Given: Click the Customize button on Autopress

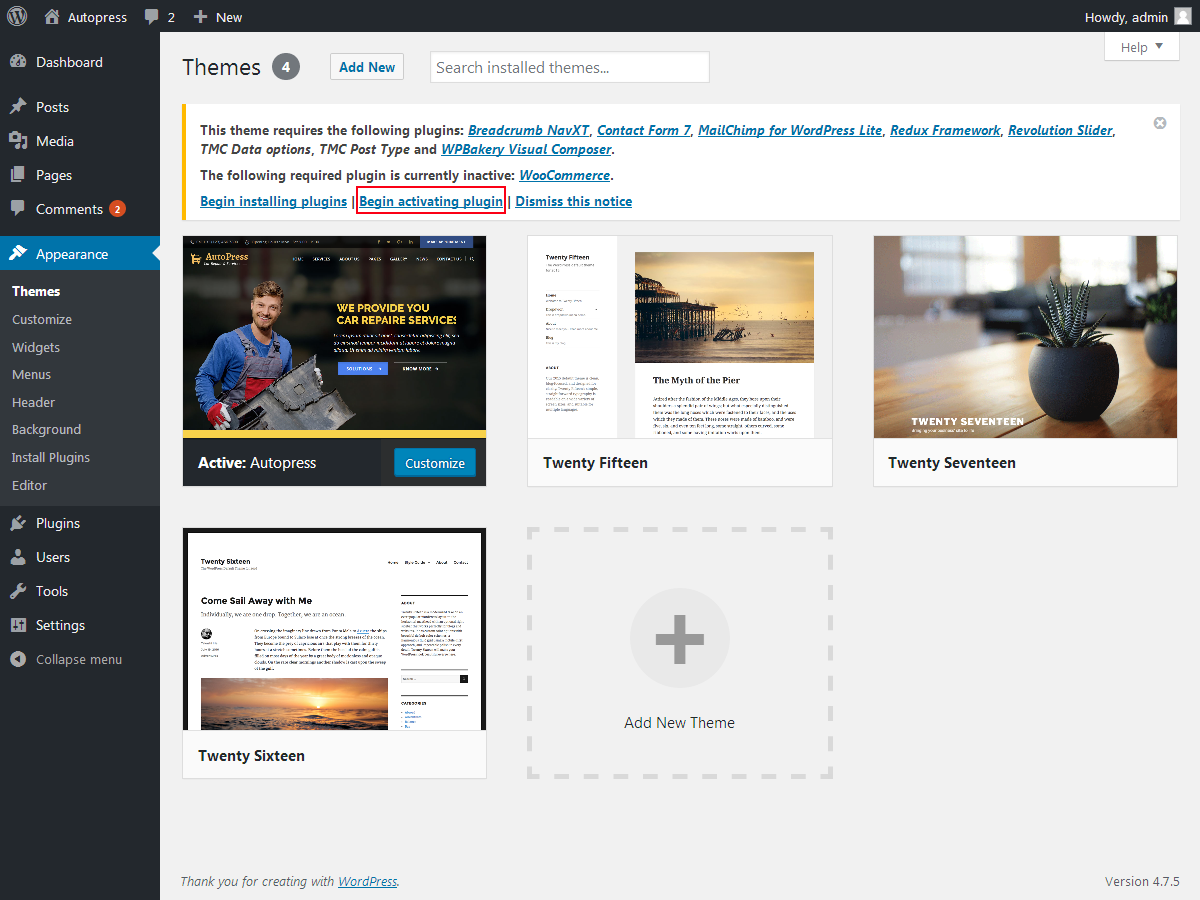Looking at the screenshot, I should (435, 463).
